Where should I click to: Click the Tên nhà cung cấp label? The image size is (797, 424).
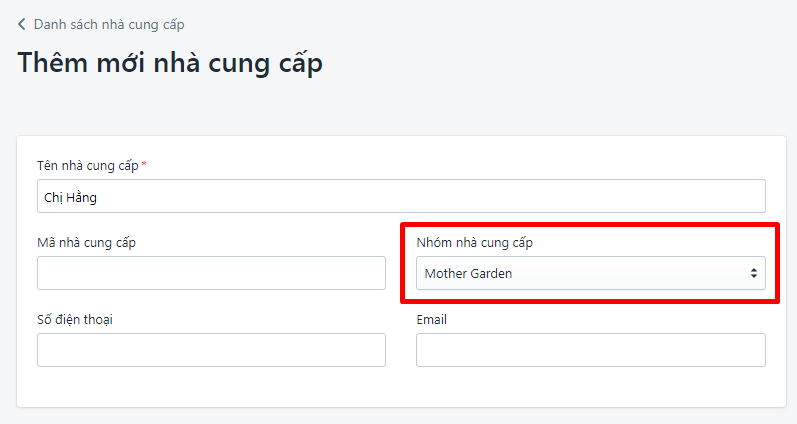click(87, 165)
